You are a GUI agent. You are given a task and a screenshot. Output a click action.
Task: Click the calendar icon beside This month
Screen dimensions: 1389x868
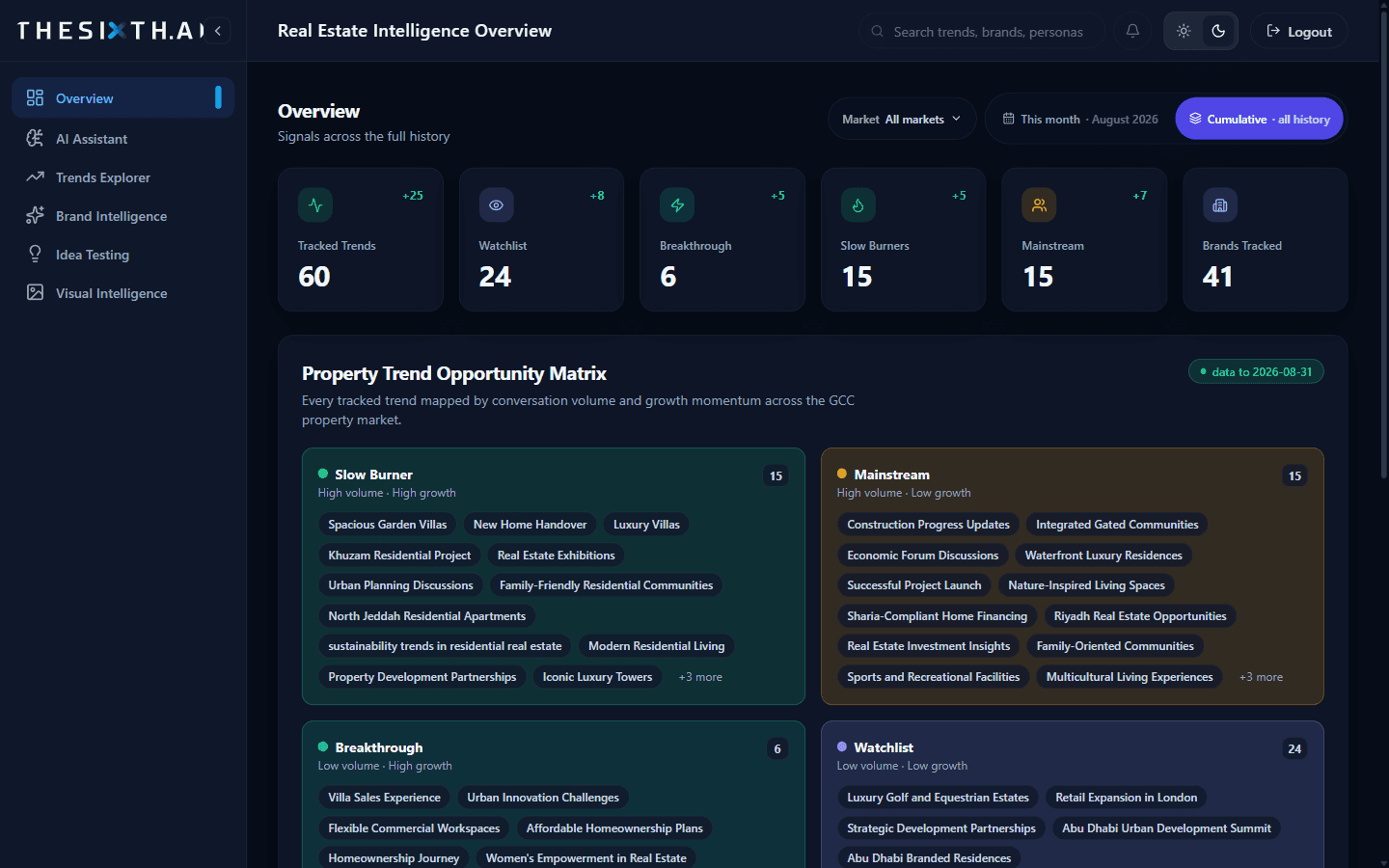[x=1009, y=119]
